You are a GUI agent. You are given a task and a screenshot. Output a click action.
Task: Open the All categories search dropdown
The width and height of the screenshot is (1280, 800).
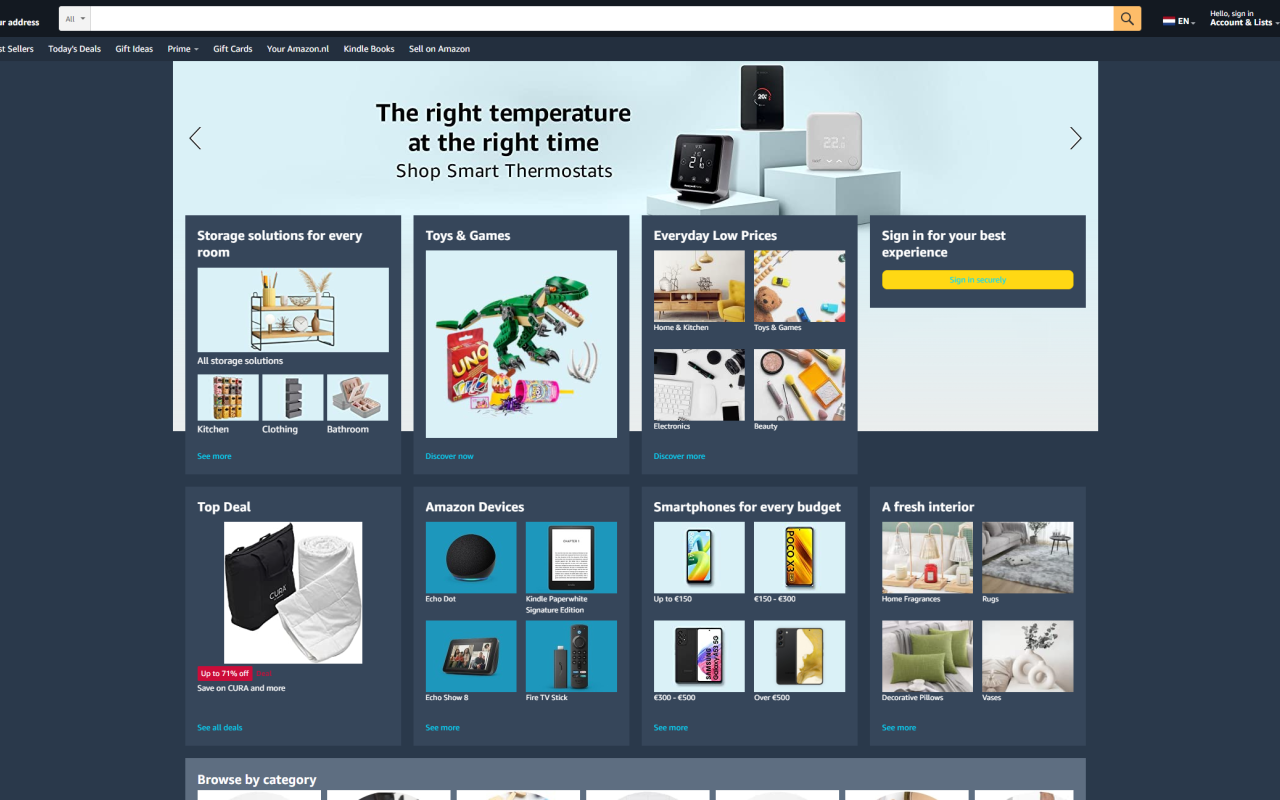(x=75, y=19)
